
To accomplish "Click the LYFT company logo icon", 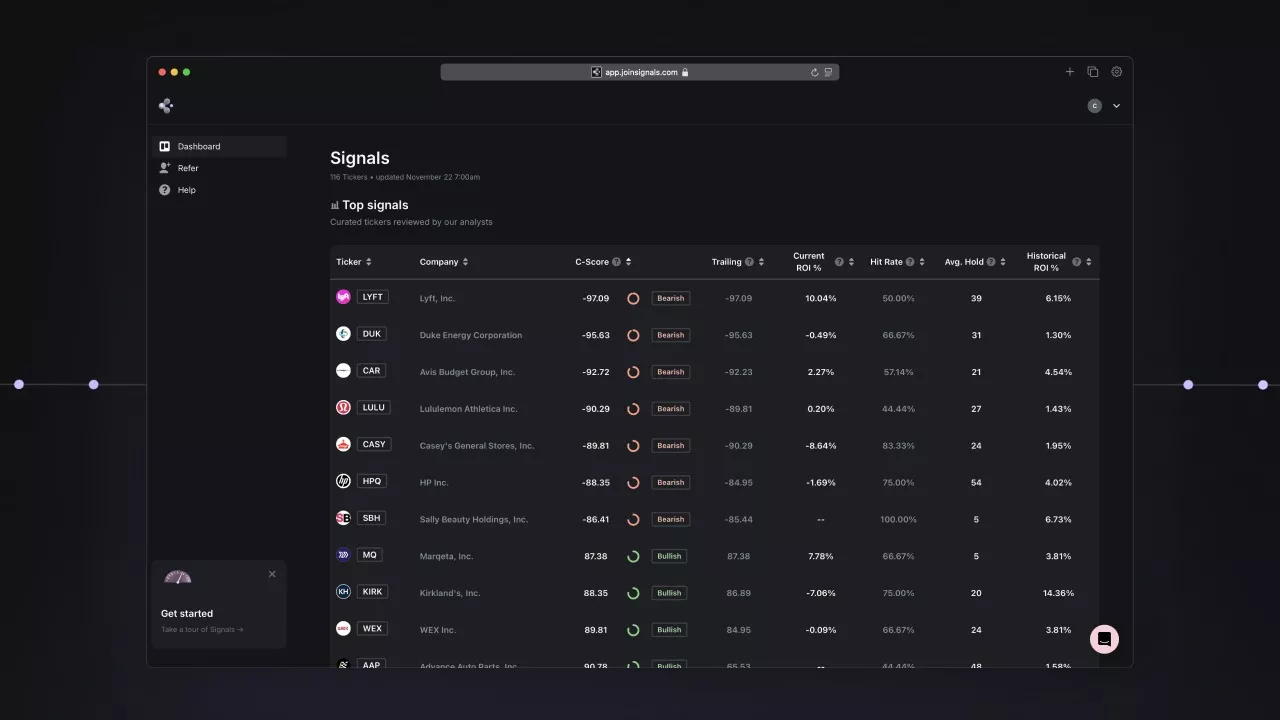I will [343, 297].
